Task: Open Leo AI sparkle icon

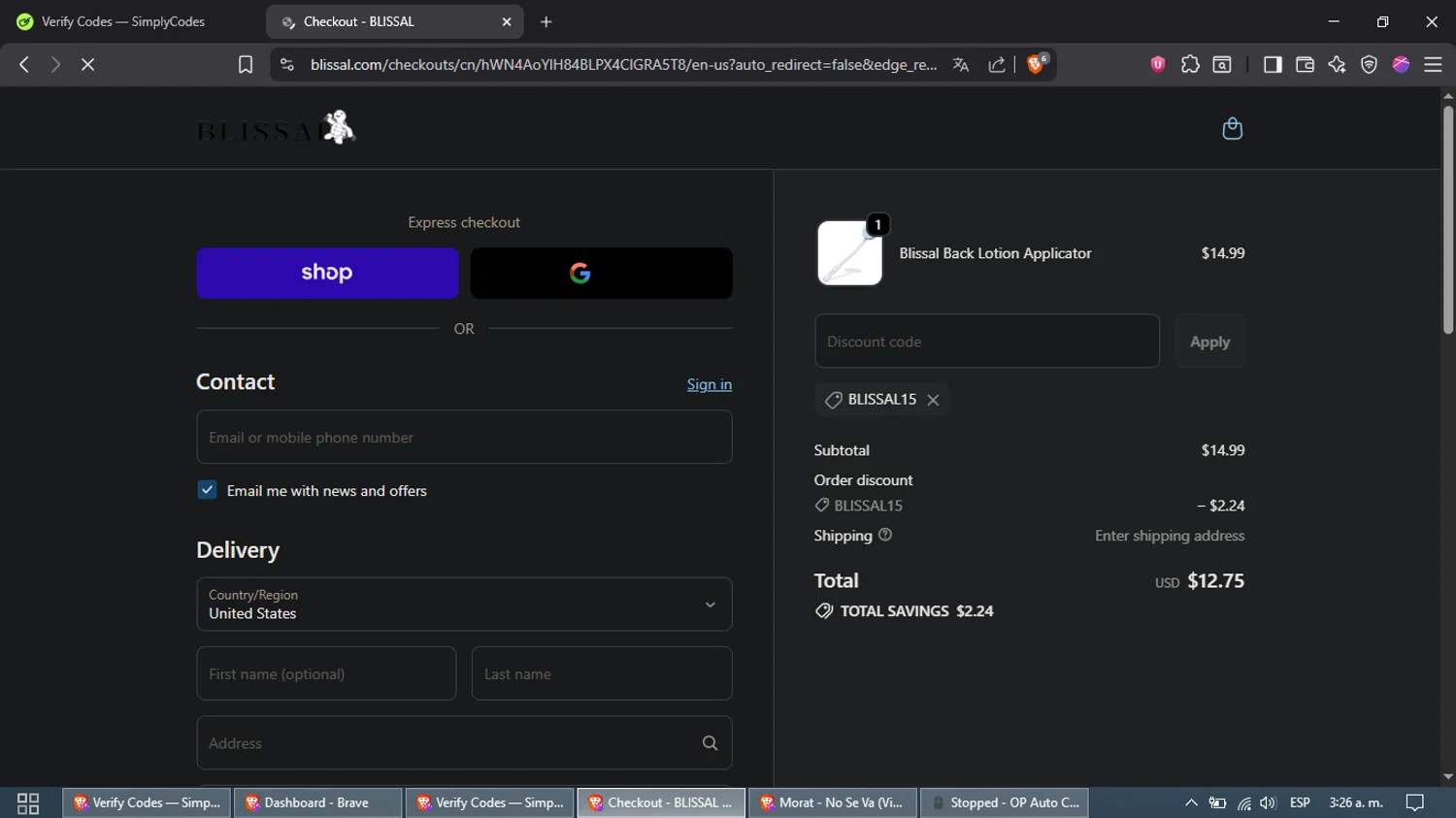Action: pos(1337,64)
